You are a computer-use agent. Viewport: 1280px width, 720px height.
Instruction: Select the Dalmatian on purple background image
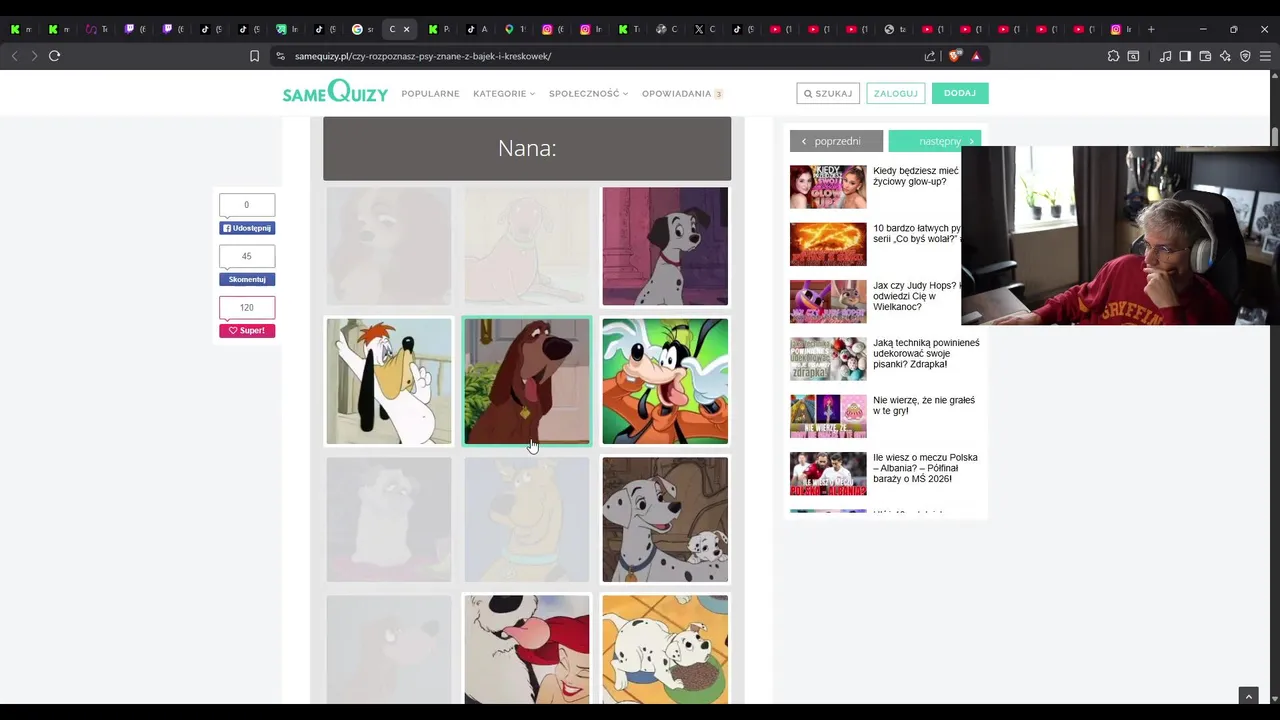pos(665,246)
